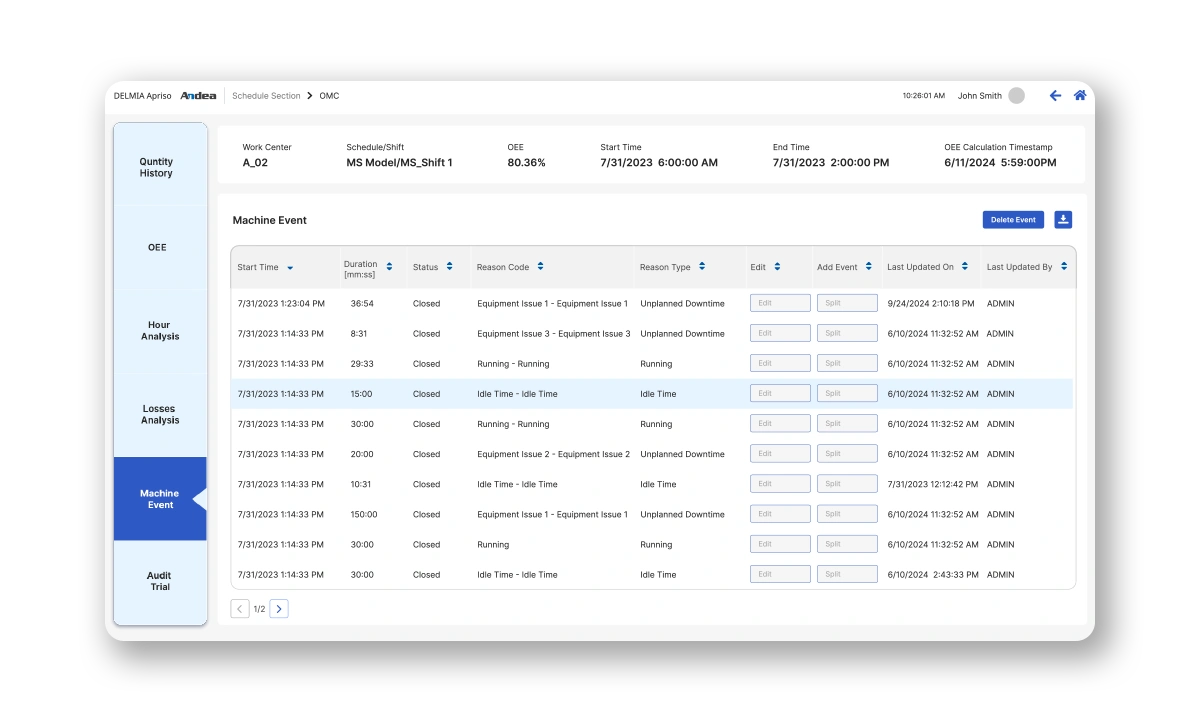
Task: Click the home icon in top bar
Action: (1079, 95)
